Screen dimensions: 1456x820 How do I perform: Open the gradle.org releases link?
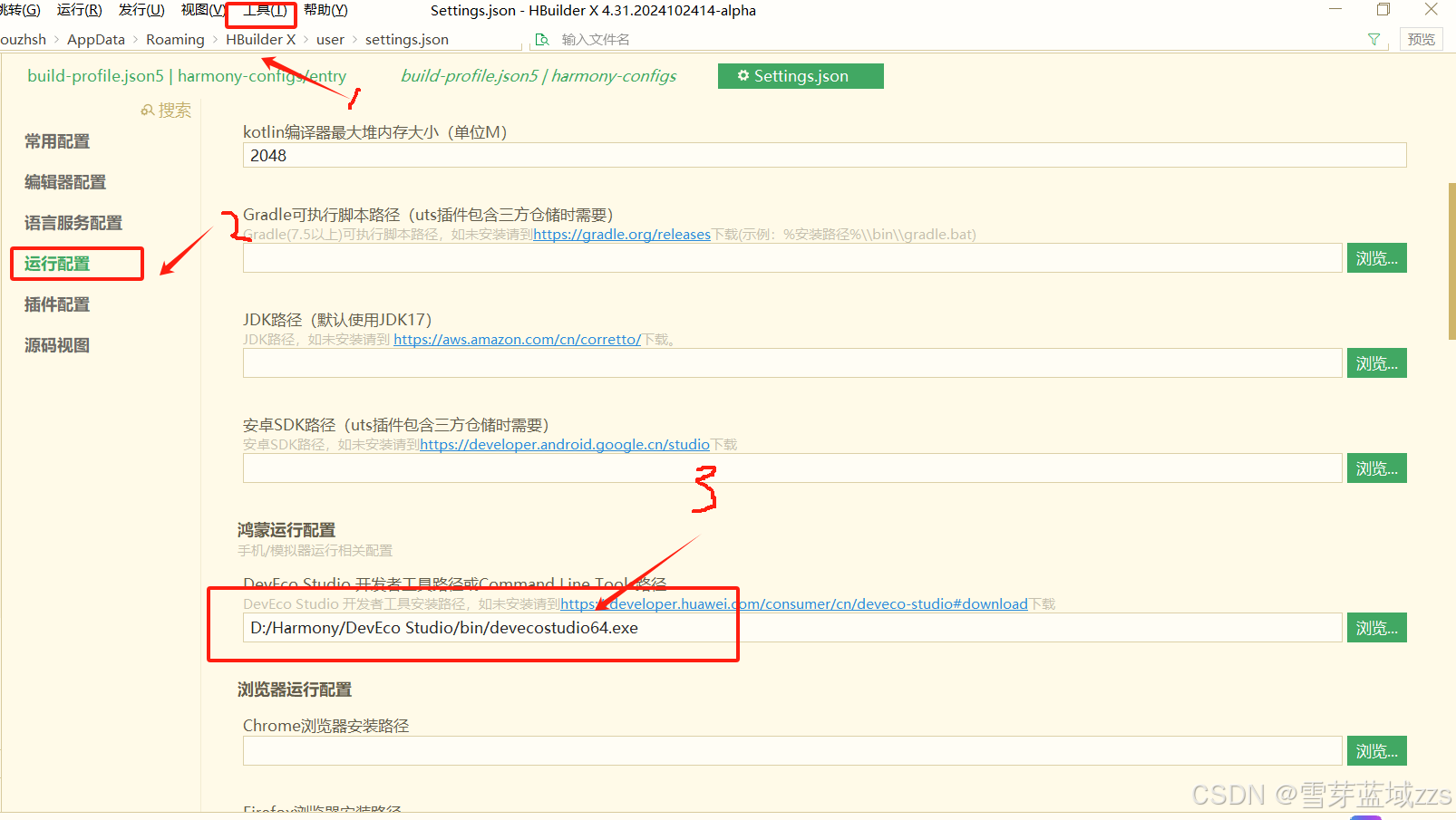pyautogui.click(x=622, y=235)
